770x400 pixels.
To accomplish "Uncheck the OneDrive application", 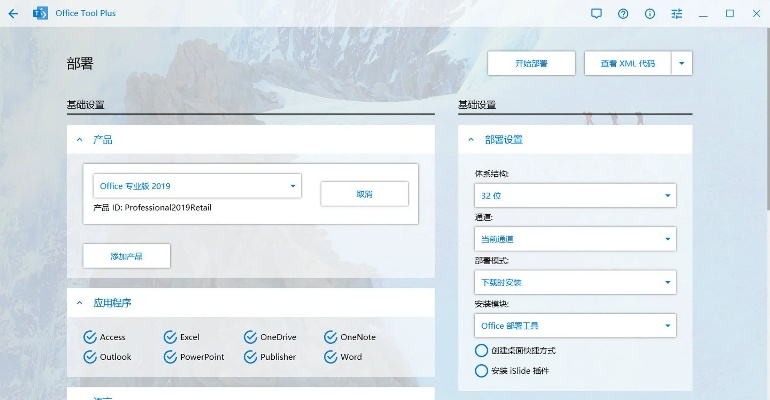I will pos(250,337).
